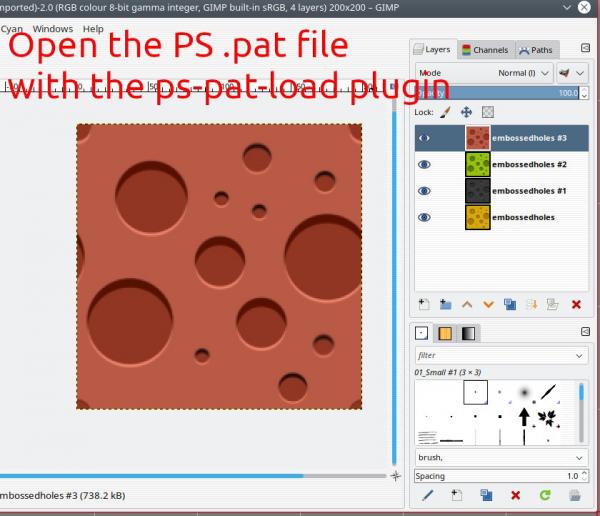600x516 pixels.
Task: Click the brush tag entry field
Action: 494,458
